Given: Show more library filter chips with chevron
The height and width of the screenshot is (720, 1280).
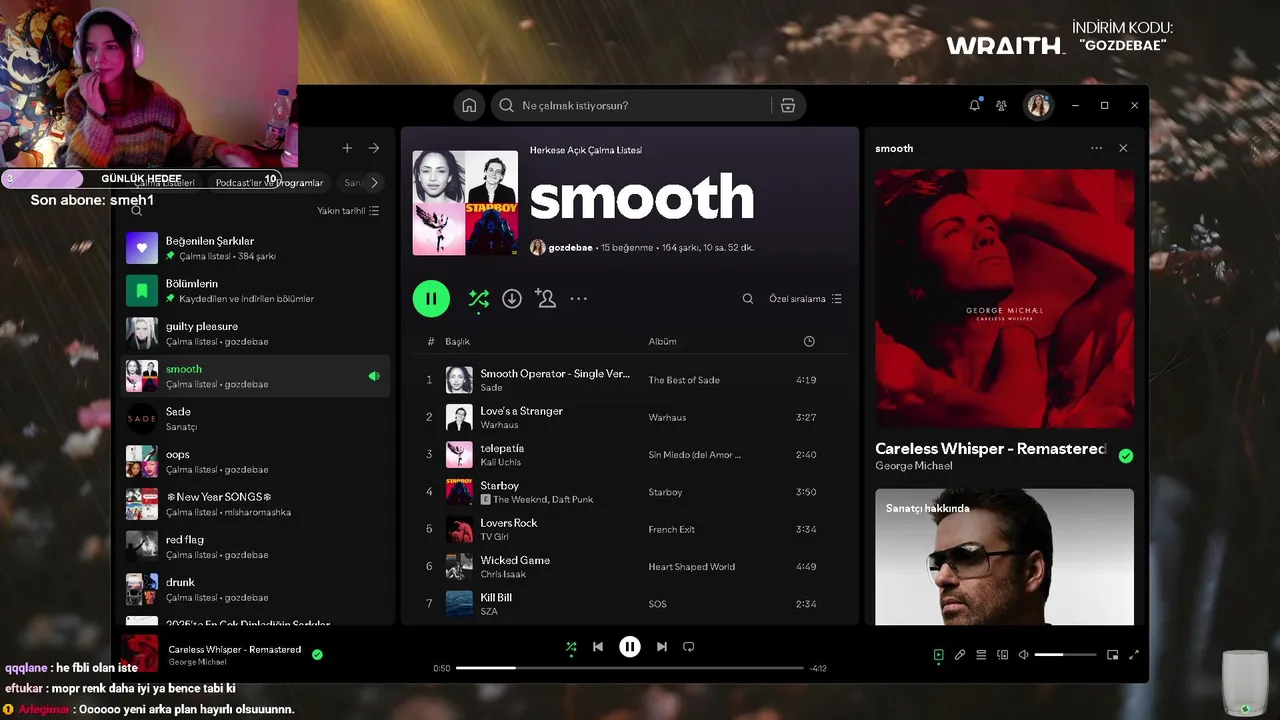Looking at the screenshot, I should click(374, 183).
